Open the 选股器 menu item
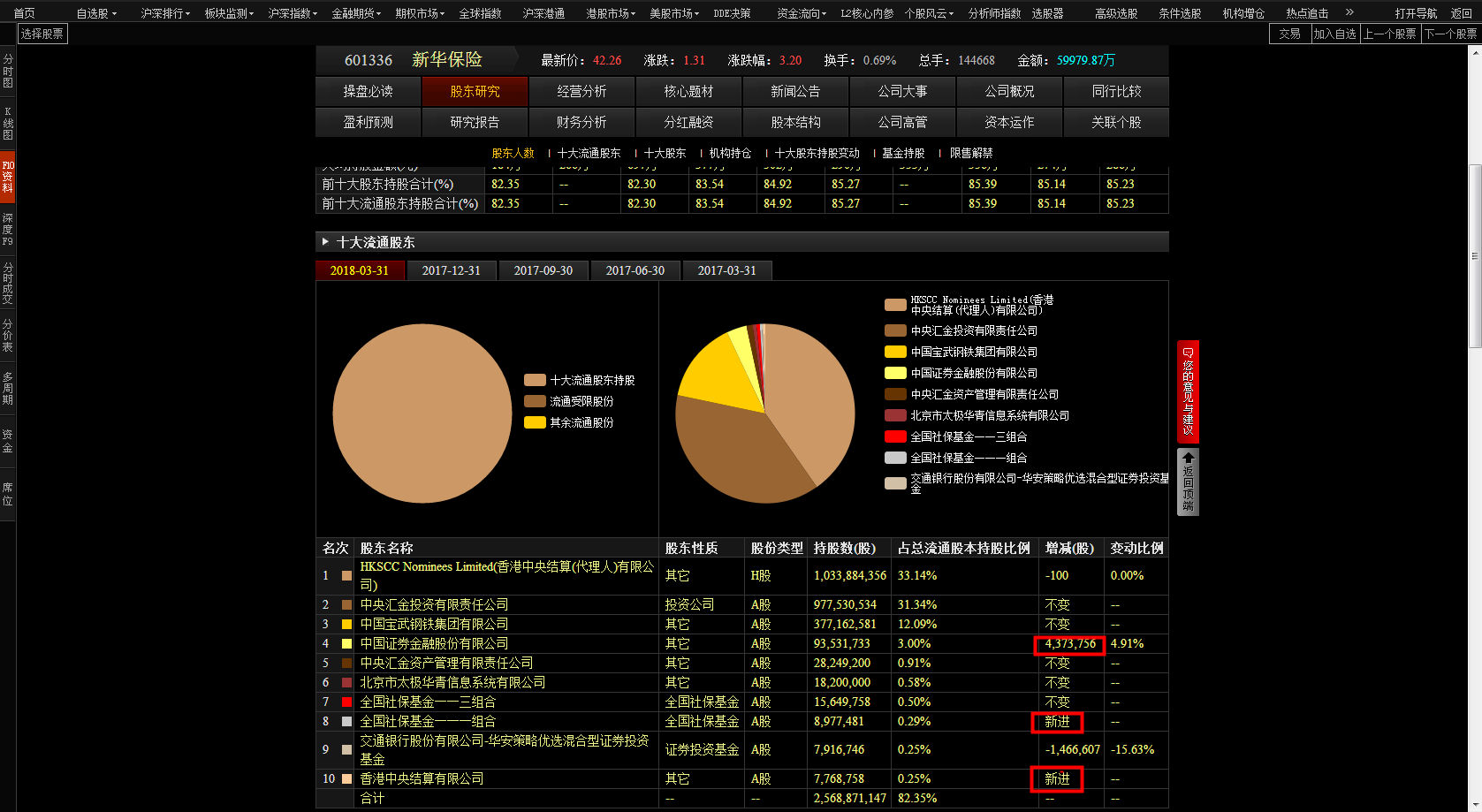Screen dimensions: 1482x812 tap(1047, 13)
